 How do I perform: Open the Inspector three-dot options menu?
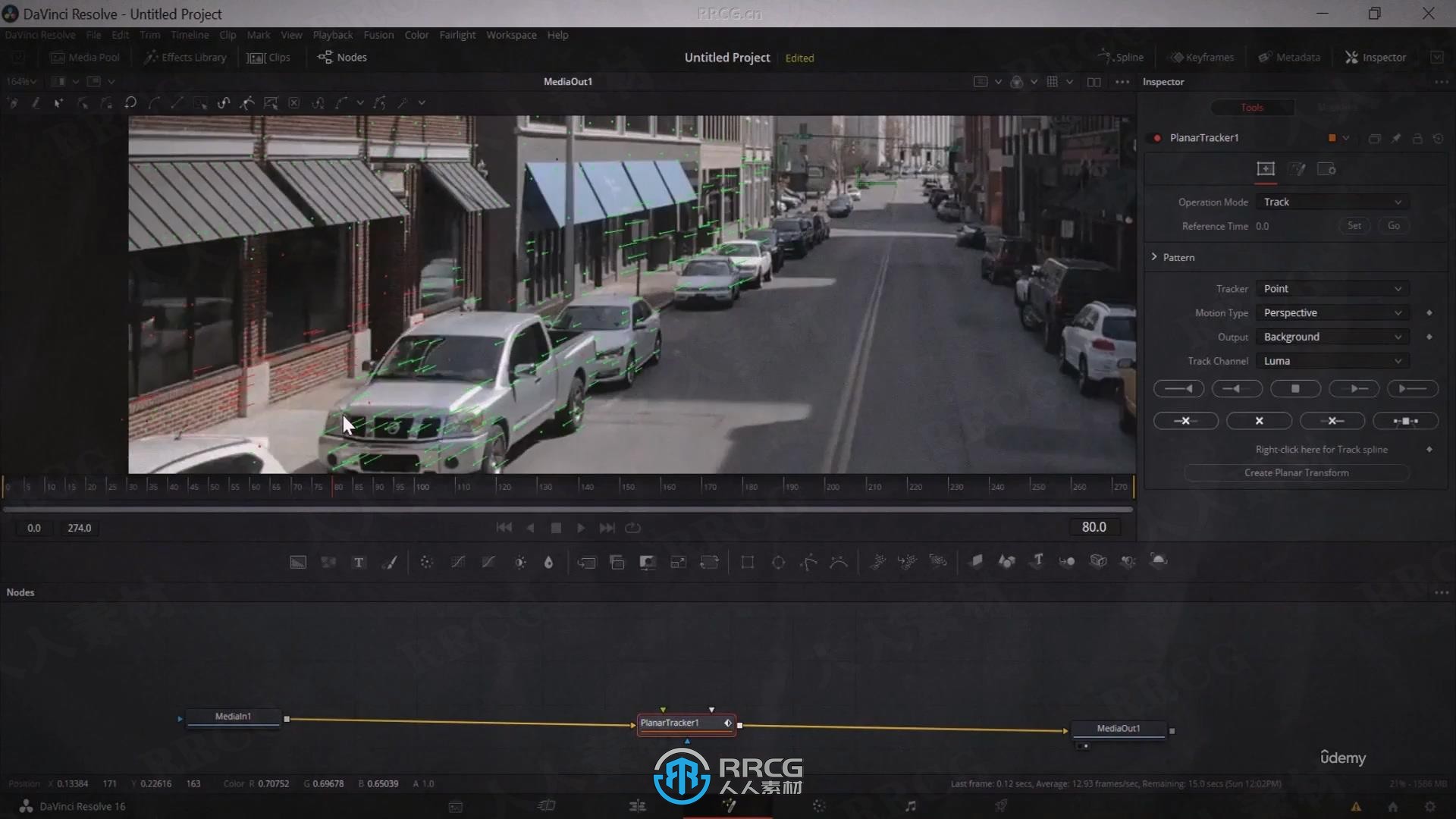pos(1441,82)
